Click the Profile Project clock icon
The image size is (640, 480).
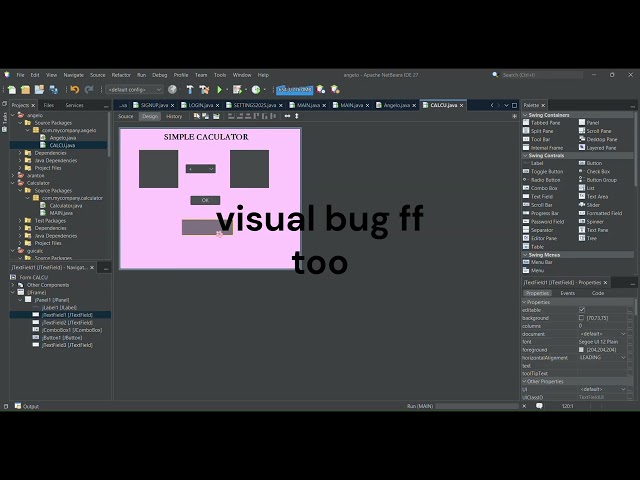coord(256,89)
